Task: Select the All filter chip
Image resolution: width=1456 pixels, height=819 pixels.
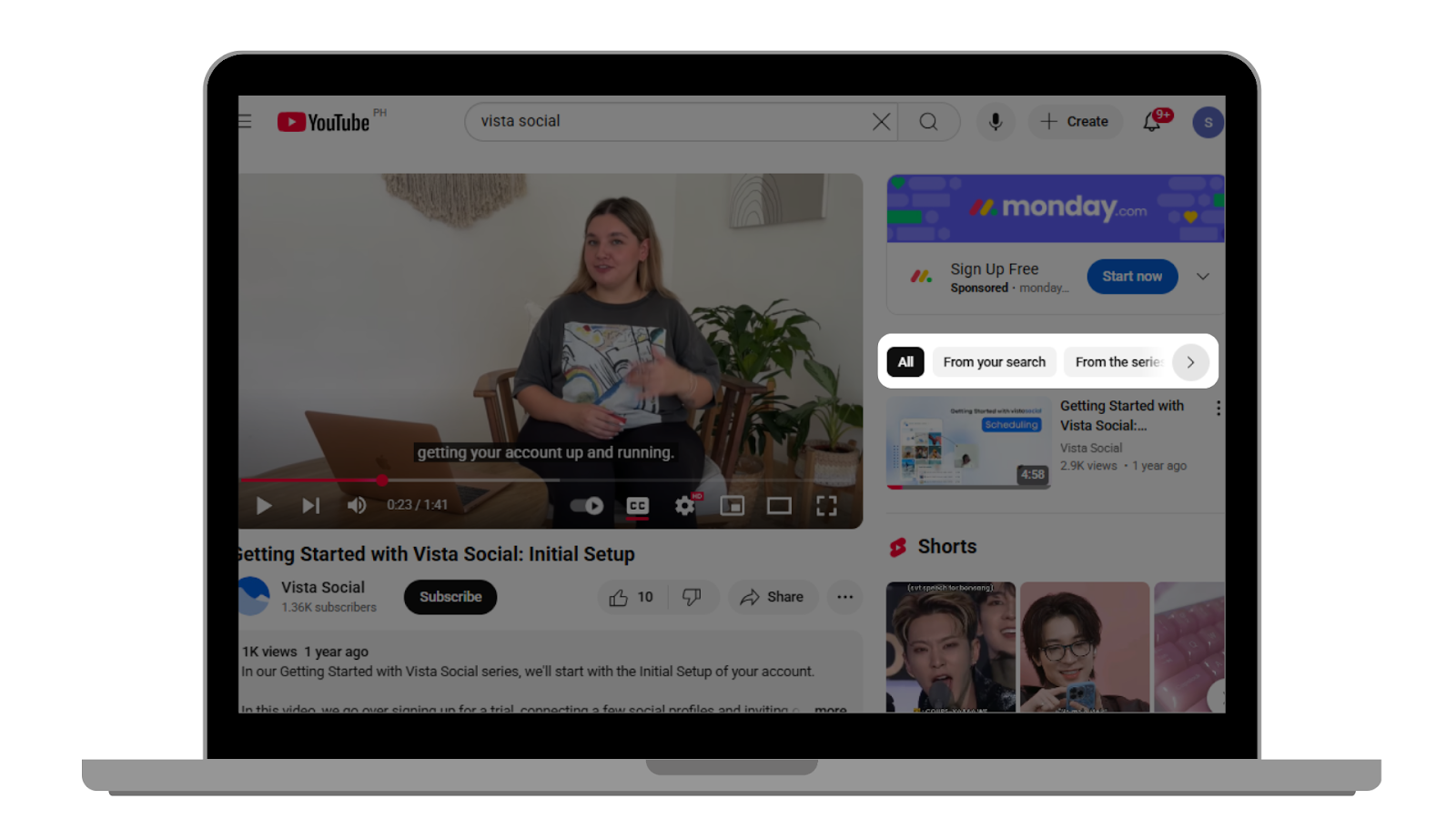Action: (x=905, y=362)
